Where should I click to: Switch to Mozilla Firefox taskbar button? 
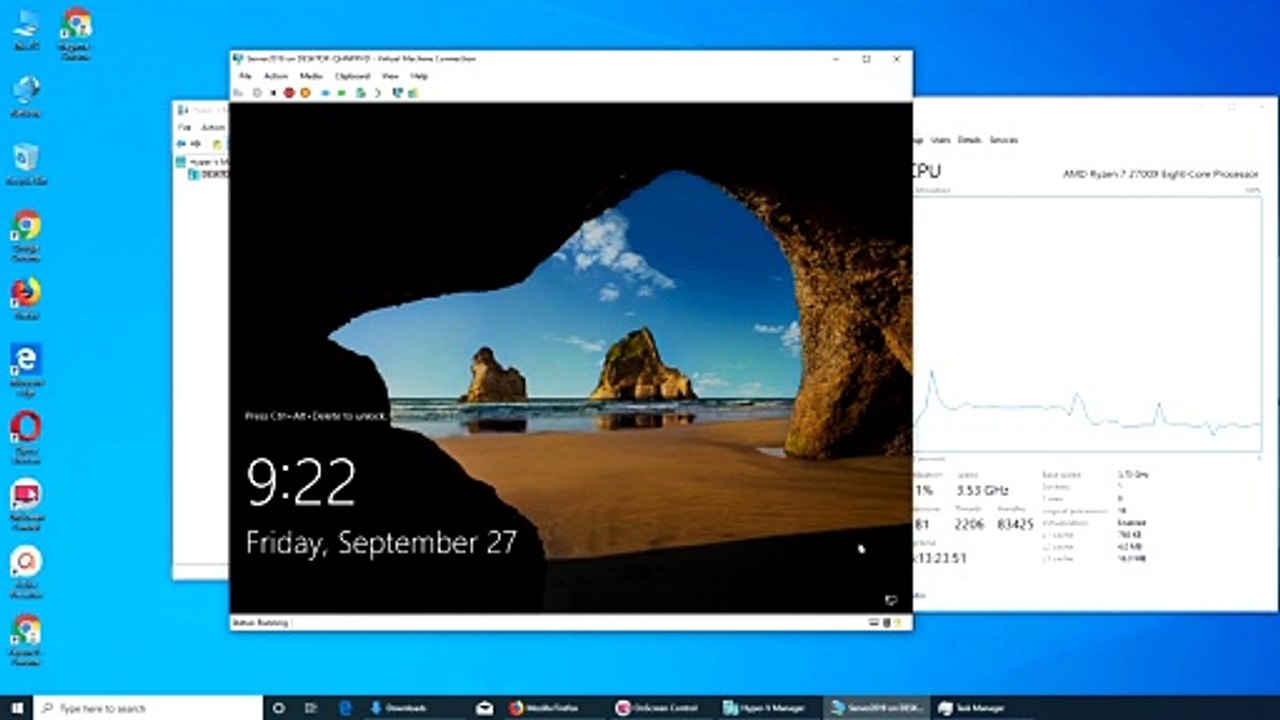pyautogui.click(x=553, y=708)
